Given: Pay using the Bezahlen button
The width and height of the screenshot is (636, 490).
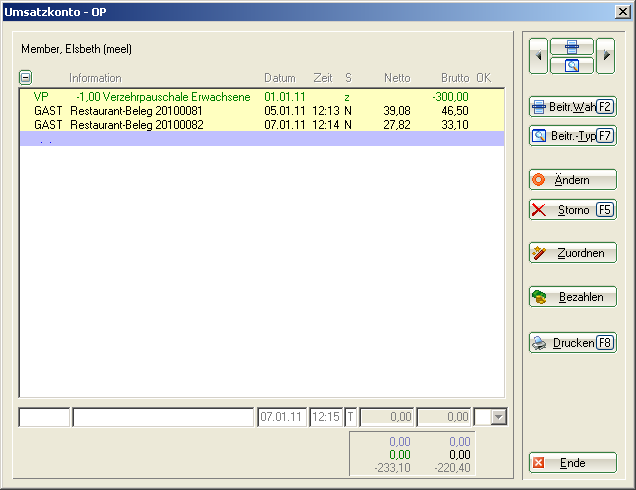Looking at the screenshot, I should (572, 297).
